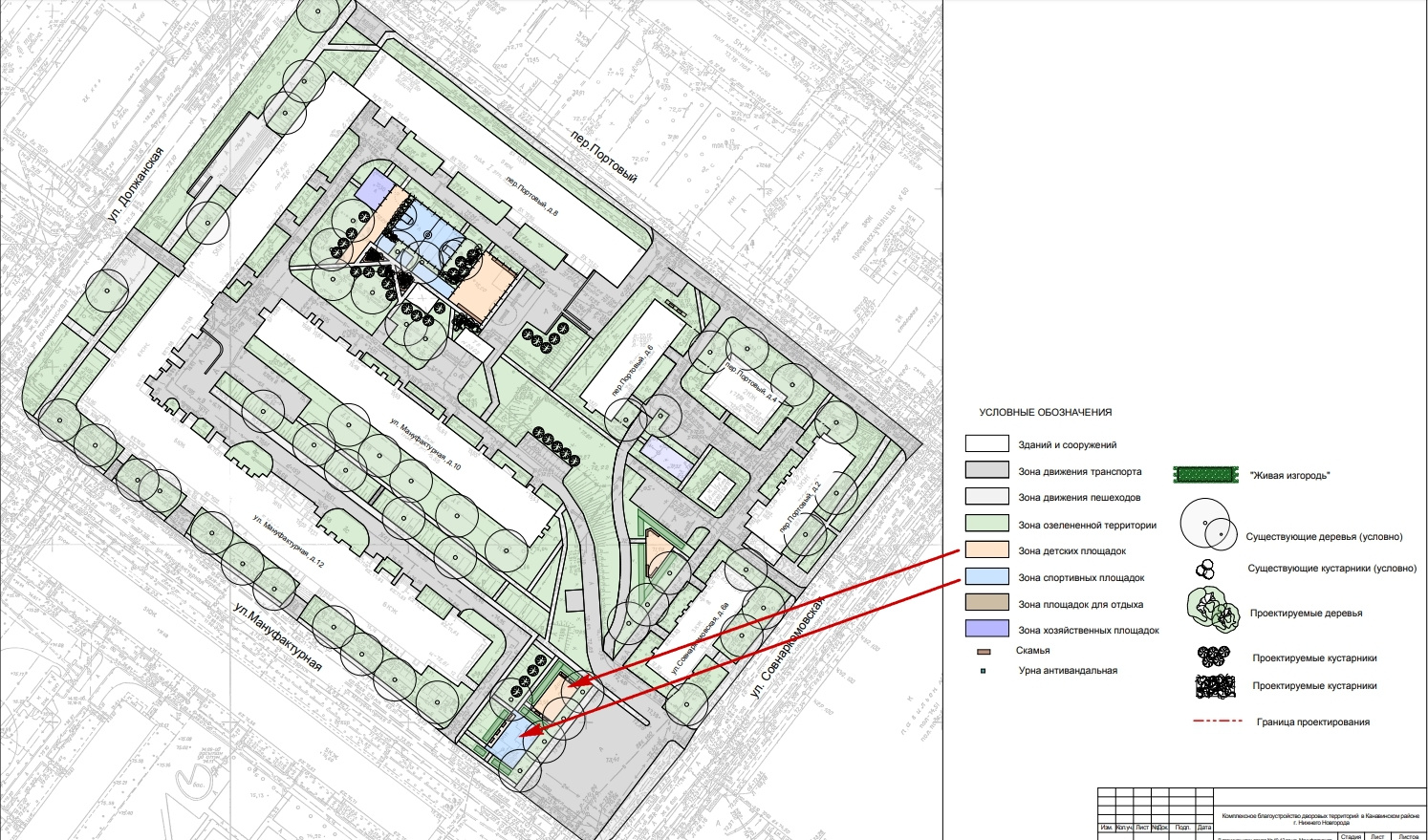Viewport: 1428px width, 840px height.
Task: Click the Проектируемые деревья label
Action: coord(1306,614)
